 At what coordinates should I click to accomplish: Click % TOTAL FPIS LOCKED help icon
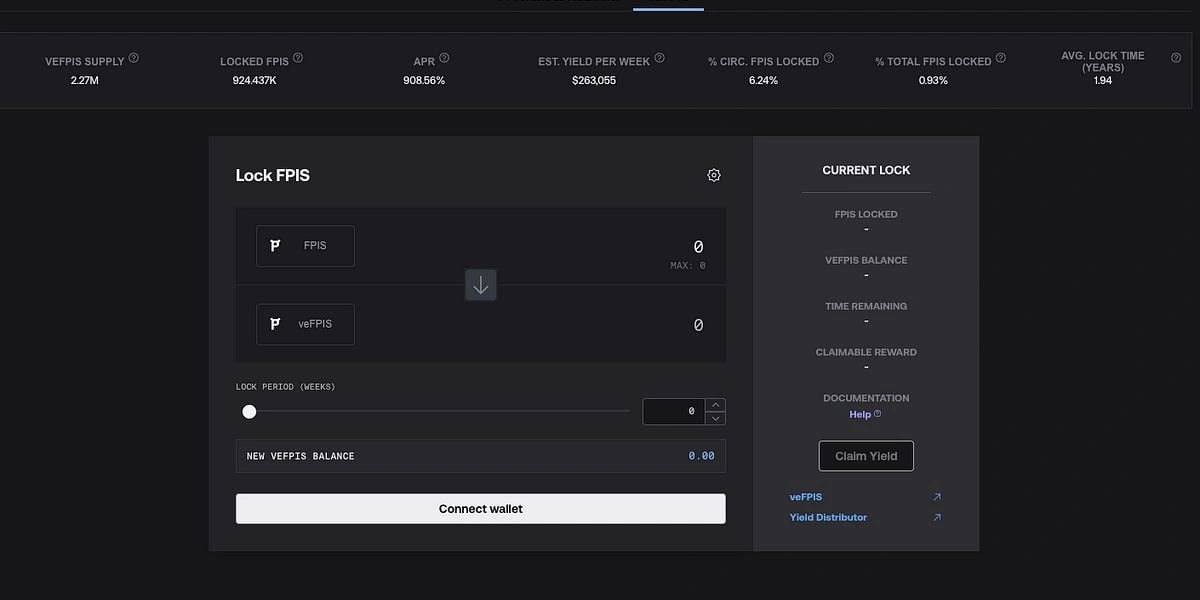[1001, 58]
